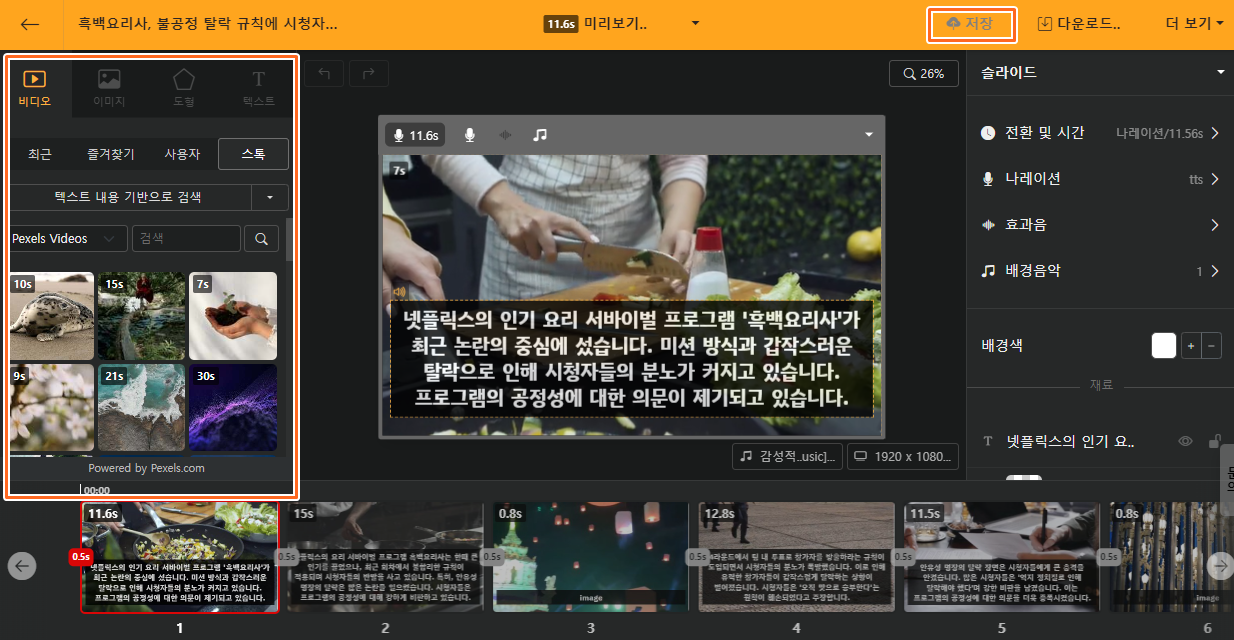Select the 15s garden stock video
The width and height of the screenshot is (1234, 640).
[141, 316]
